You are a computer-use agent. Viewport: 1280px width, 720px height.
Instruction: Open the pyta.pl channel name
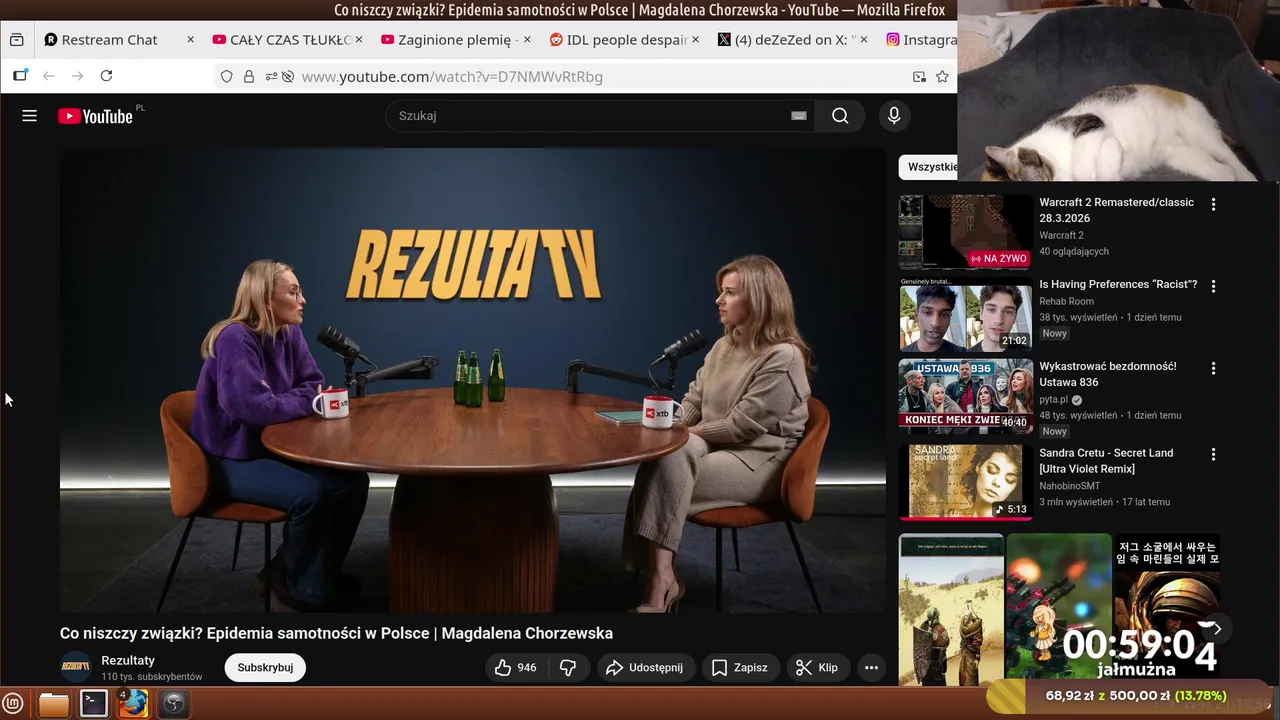1054,399
